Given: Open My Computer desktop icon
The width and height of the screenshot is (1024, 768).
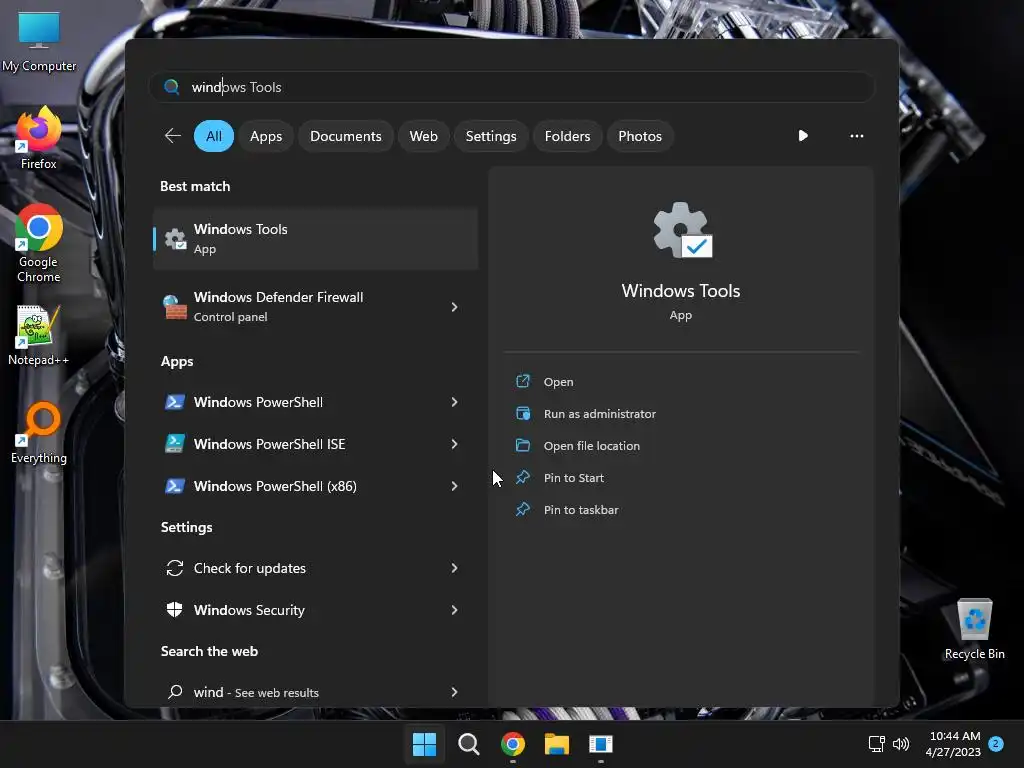Looking at the screenshot, I should pos(39,40).
